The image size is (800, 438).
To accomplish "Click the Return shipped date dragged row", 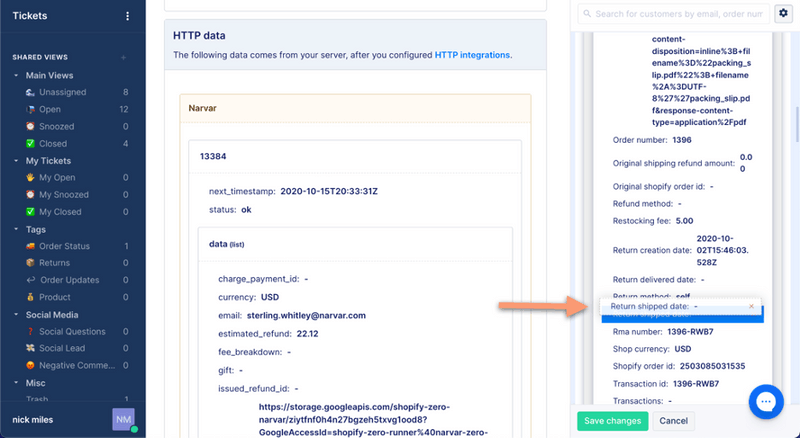I will 680,306.
